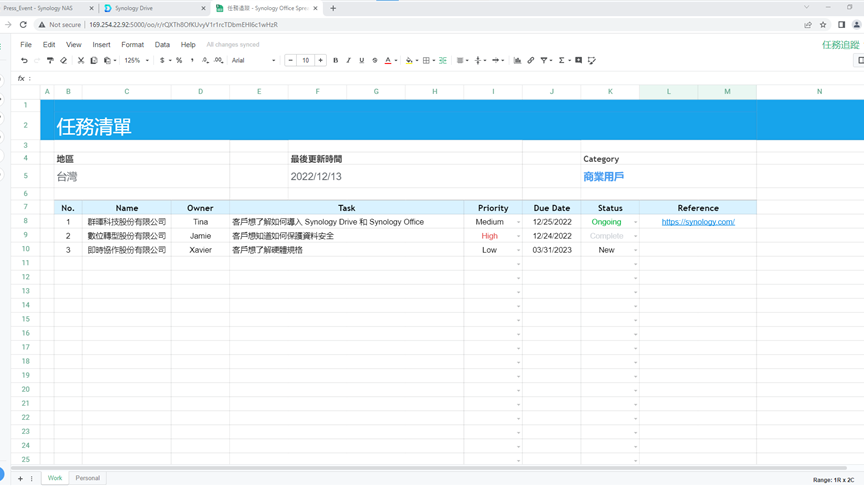Click the Cut scissors icon
Viewport: 864px width, 486px height.
tap(80, 61)
